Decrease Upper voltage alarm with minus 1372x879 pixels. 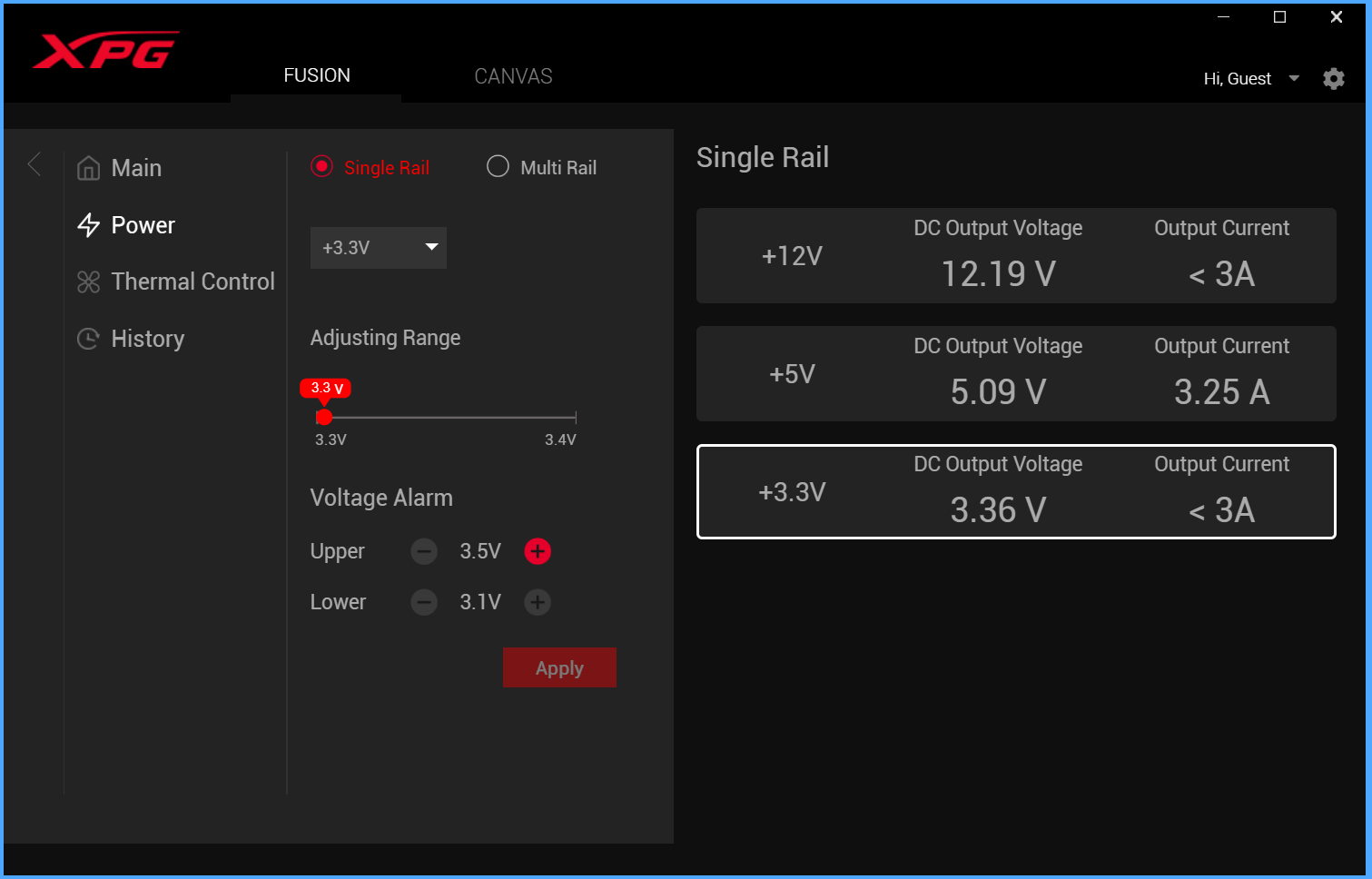pyautogui.click(x=424, y=551)
